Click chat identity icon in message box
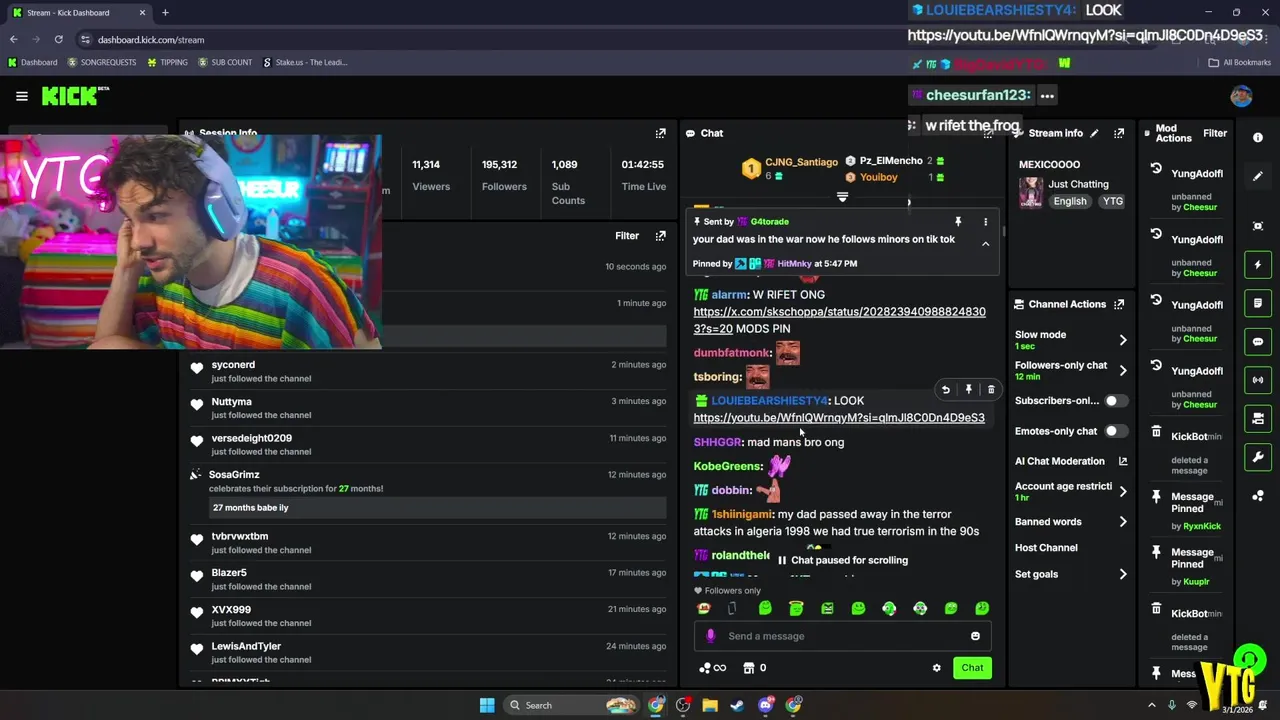The image size is (1280, 720). tap(710, 636)
